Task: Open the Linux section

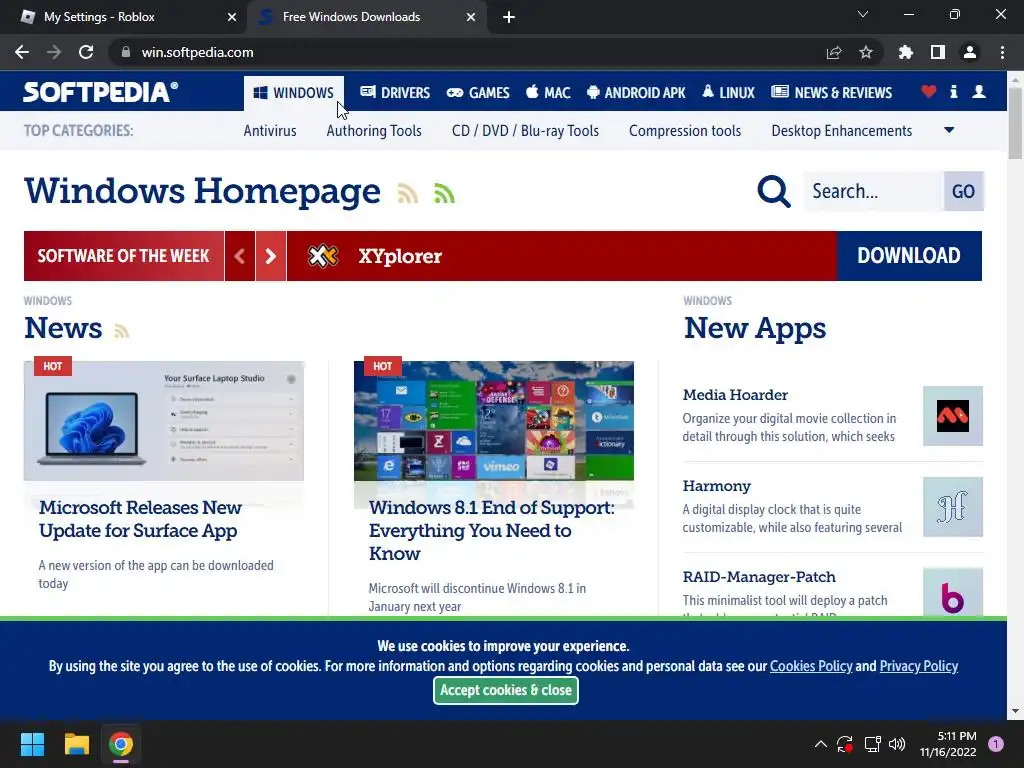Action: pyautogui.click(x=728, y=93)
